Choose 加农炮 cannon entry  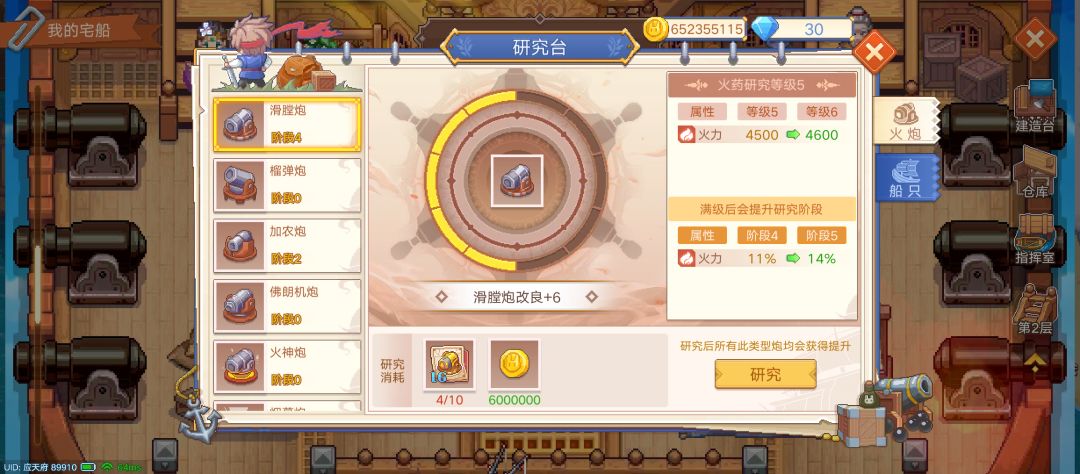coord(287,246)
